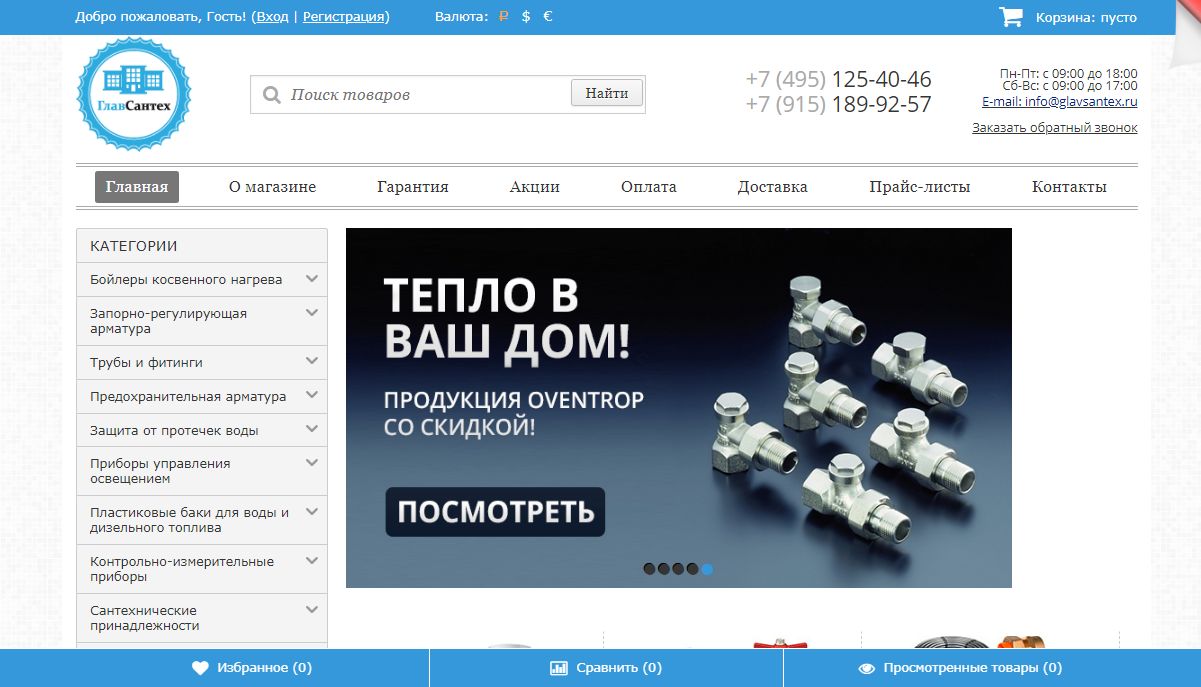
Task: Open the Главная menu item
Action: point(137,187)
